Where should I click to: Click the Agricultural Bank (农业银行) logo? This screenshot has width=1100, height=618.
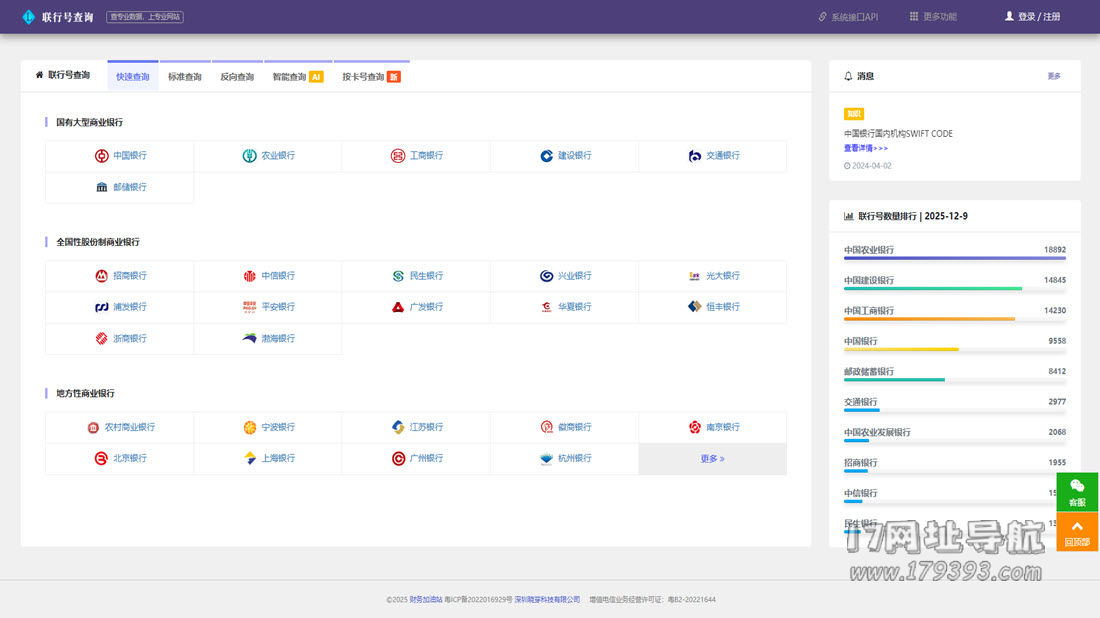(250, 156)
